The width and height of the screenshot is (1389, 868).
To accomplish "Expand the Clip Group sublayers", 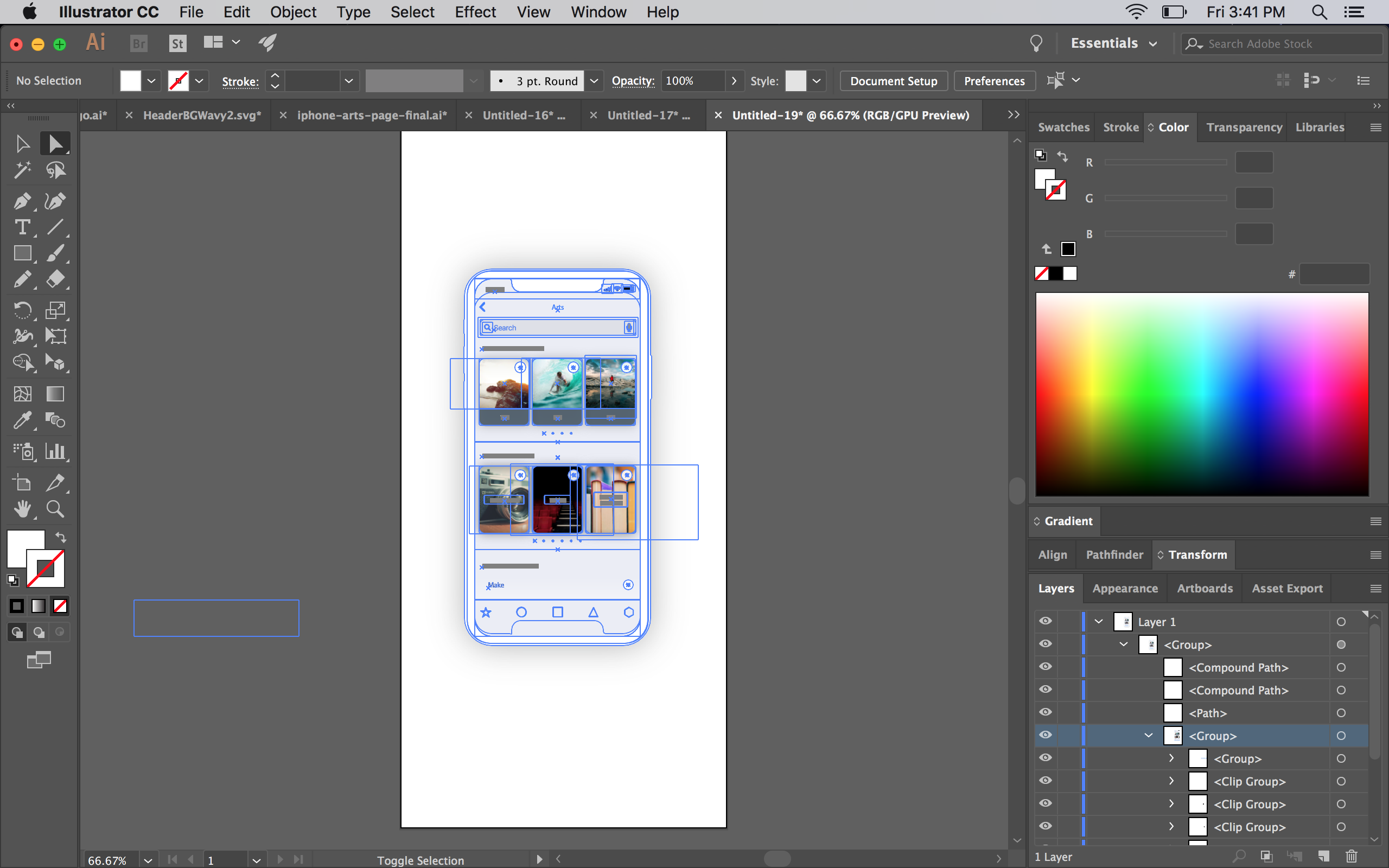I will click(x=1170, y=782).
